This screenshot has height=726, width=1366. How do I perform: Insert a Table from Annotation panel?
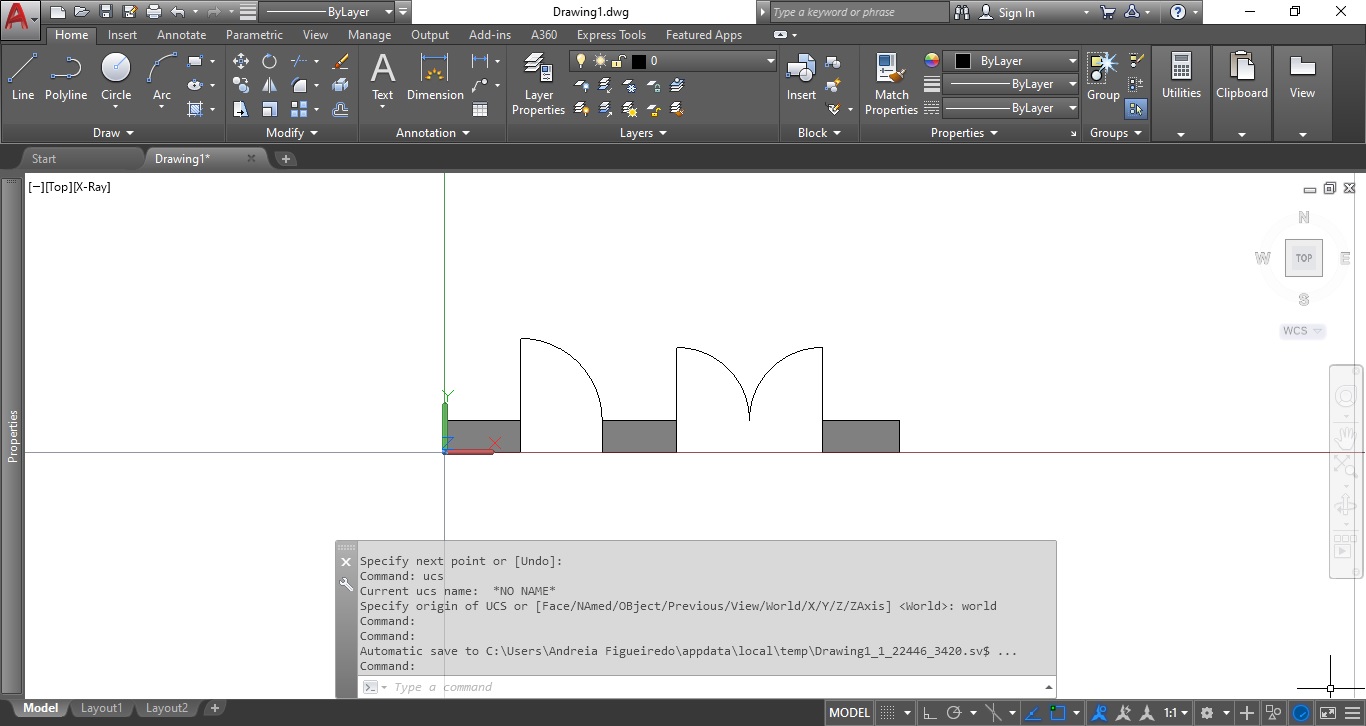pos(480,109)
